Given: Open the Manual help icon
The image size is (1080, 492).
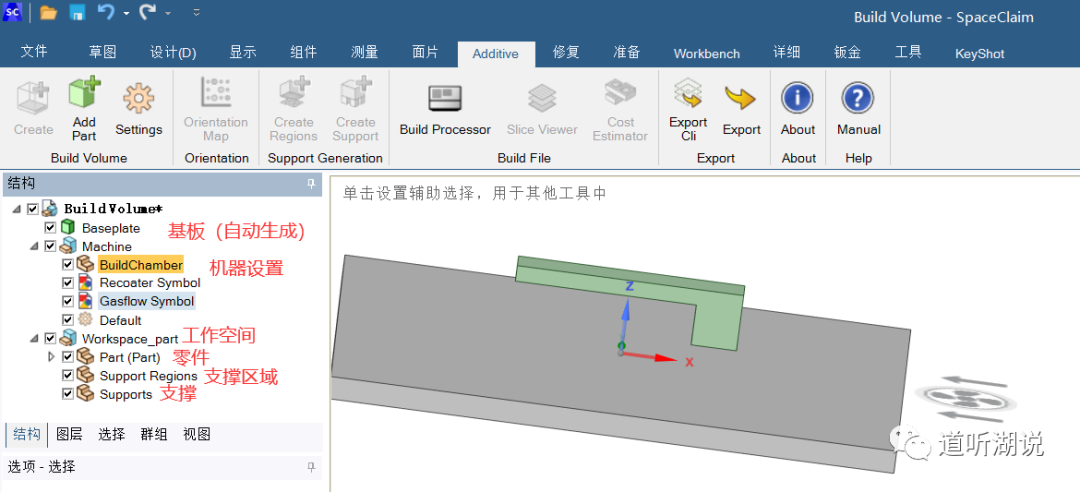Looking at the screenshot, I should pyautogui.click(x=858, y=99).
